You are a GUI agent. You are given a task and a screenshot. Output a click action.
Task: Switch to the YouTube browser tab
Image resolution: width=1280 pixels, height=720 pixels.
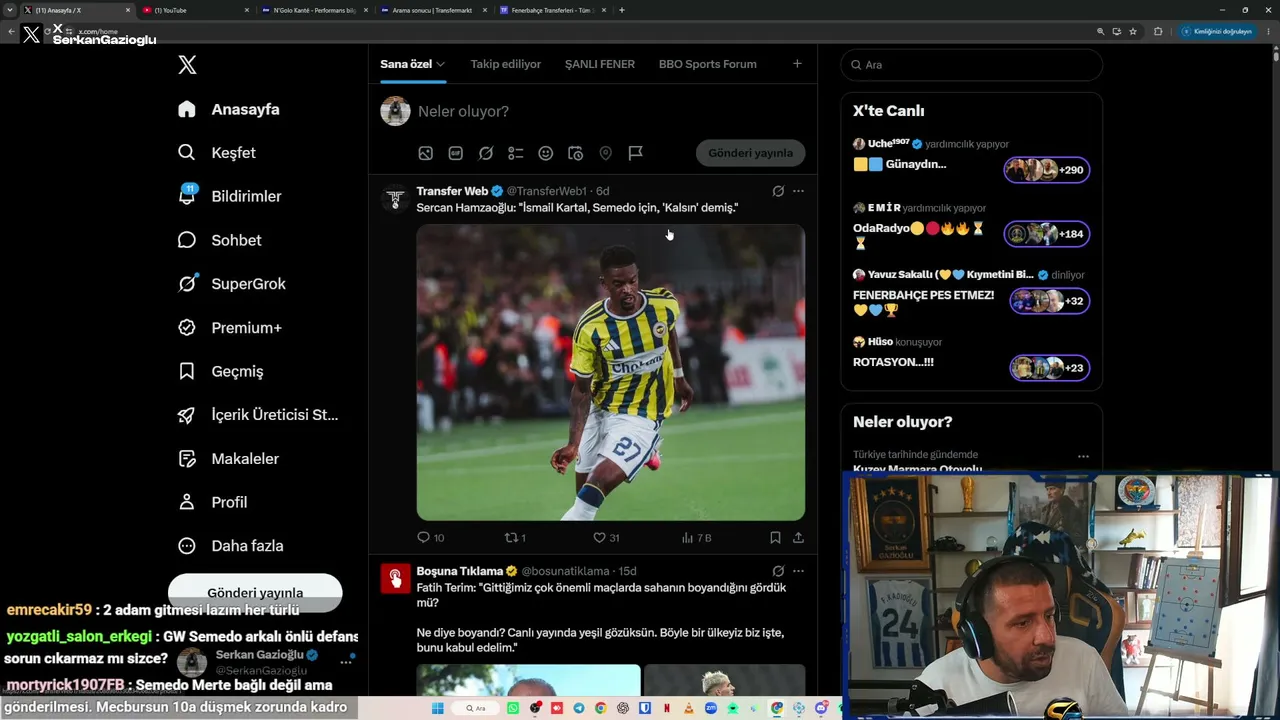tap(196, 10)
